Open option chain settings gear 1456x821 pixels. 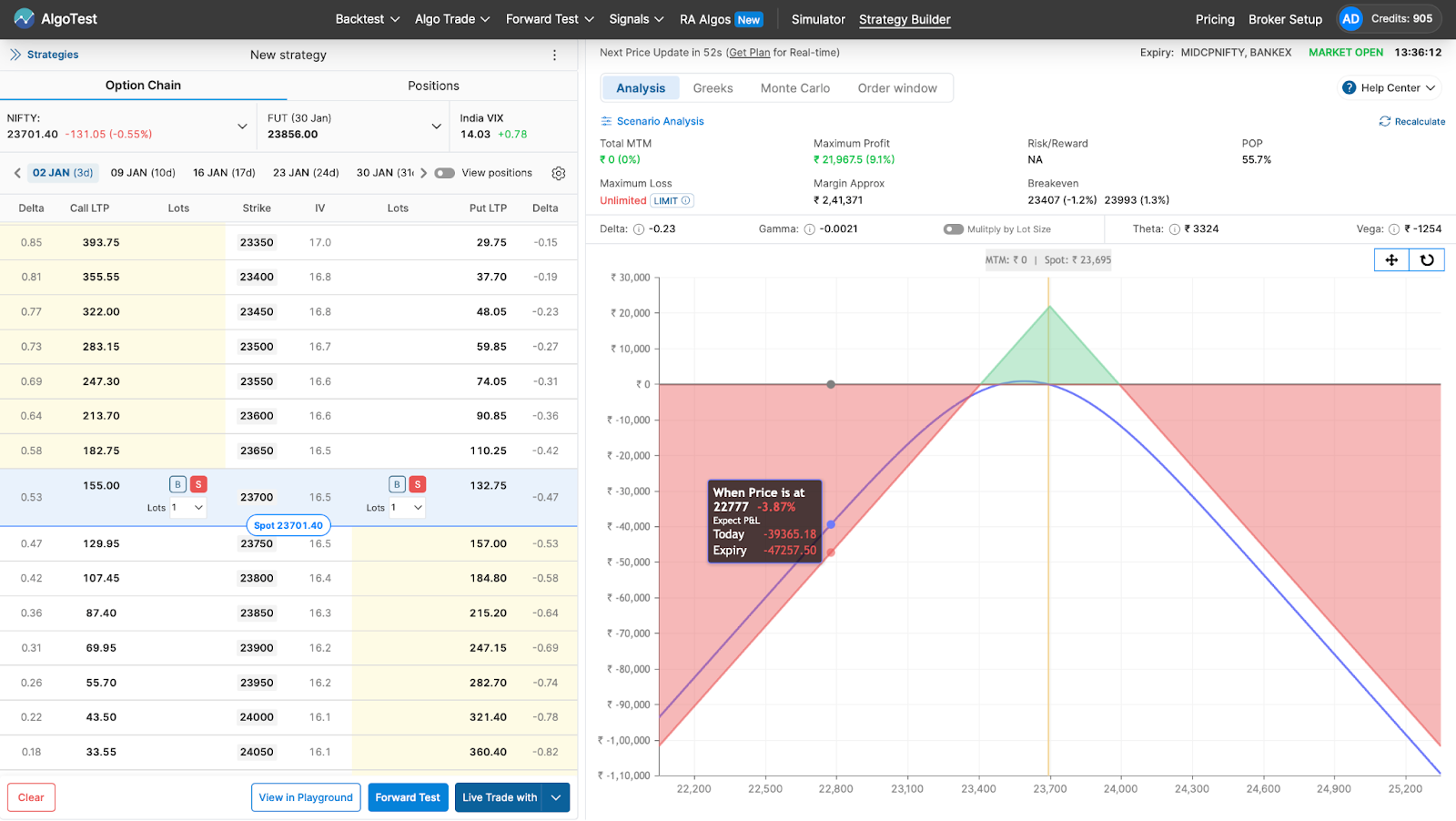[559, 173]
